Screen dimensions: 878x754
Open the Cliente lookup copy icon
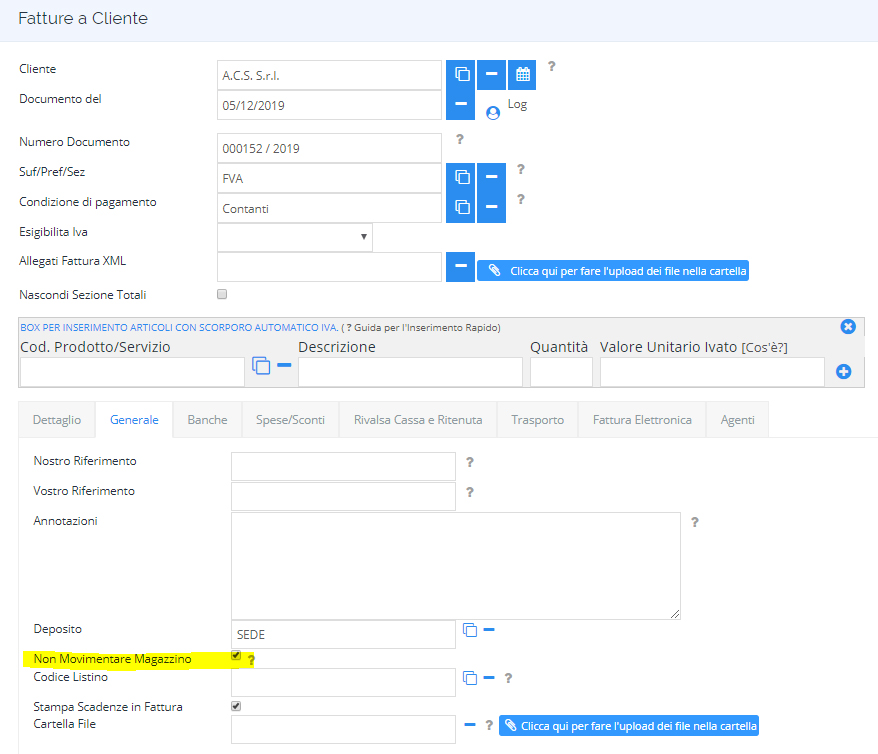click(x=461, y=74)
